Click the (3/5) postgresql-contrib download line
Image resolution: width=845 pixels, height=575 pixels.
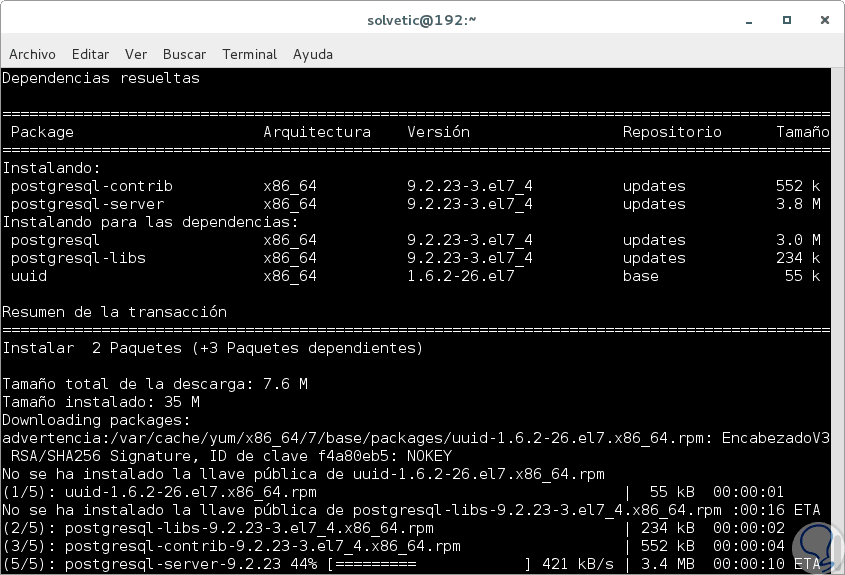click(393, 546)
